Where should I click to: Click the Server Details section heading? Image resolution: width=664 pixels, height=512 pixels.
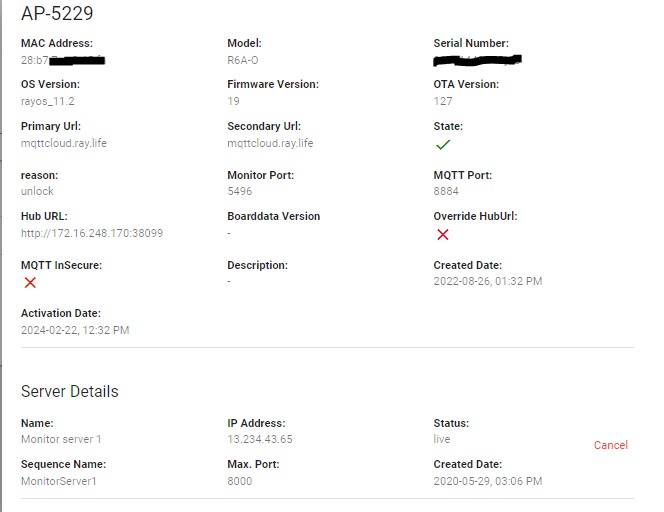point(69,391)
